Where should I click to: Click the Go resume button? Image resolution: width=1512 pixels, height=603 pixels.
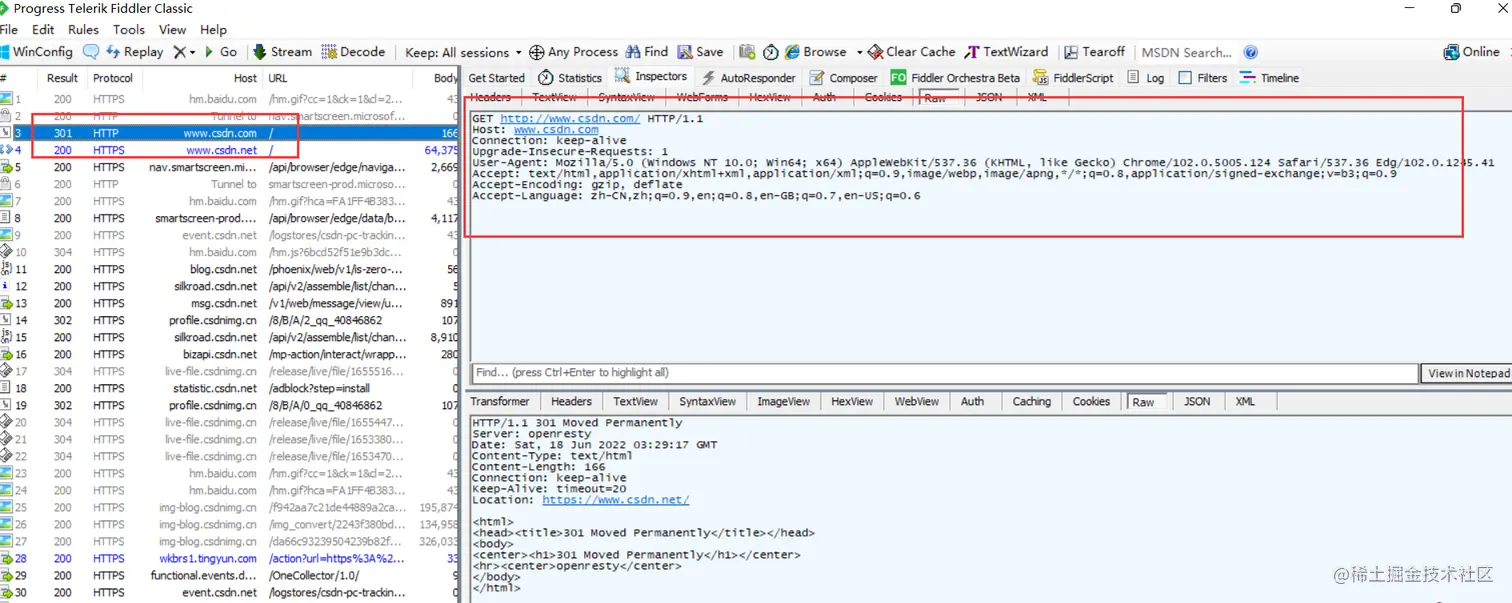221,52
